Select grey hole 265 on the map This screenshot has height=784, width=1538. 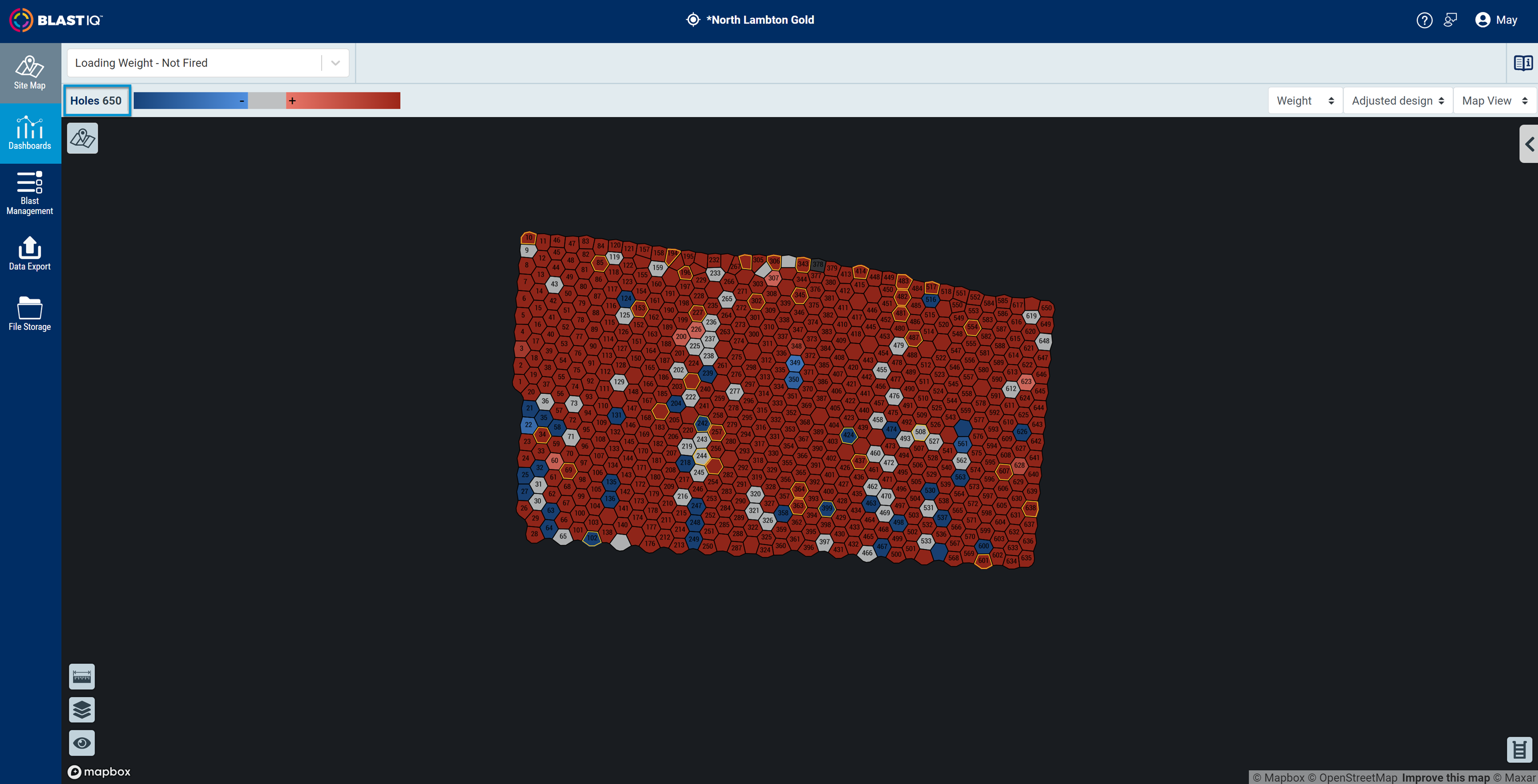pyautogui.click(x=726, y=299)
